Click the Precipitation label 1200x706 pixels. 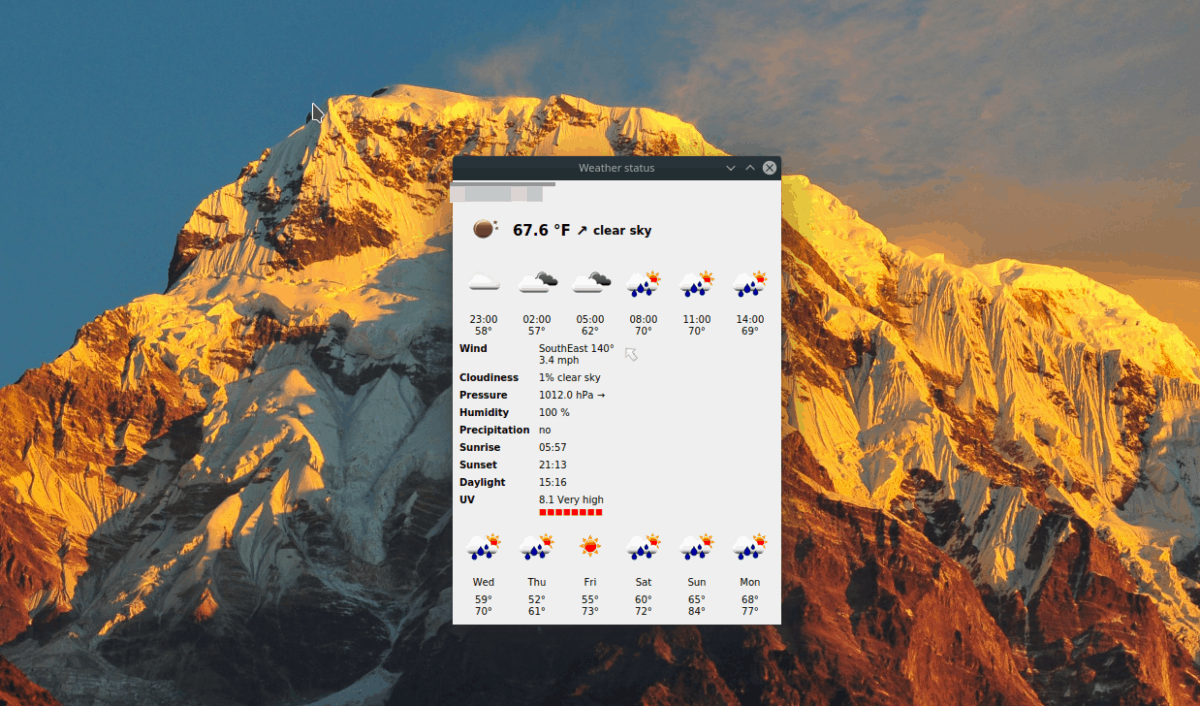click(494, 430)
